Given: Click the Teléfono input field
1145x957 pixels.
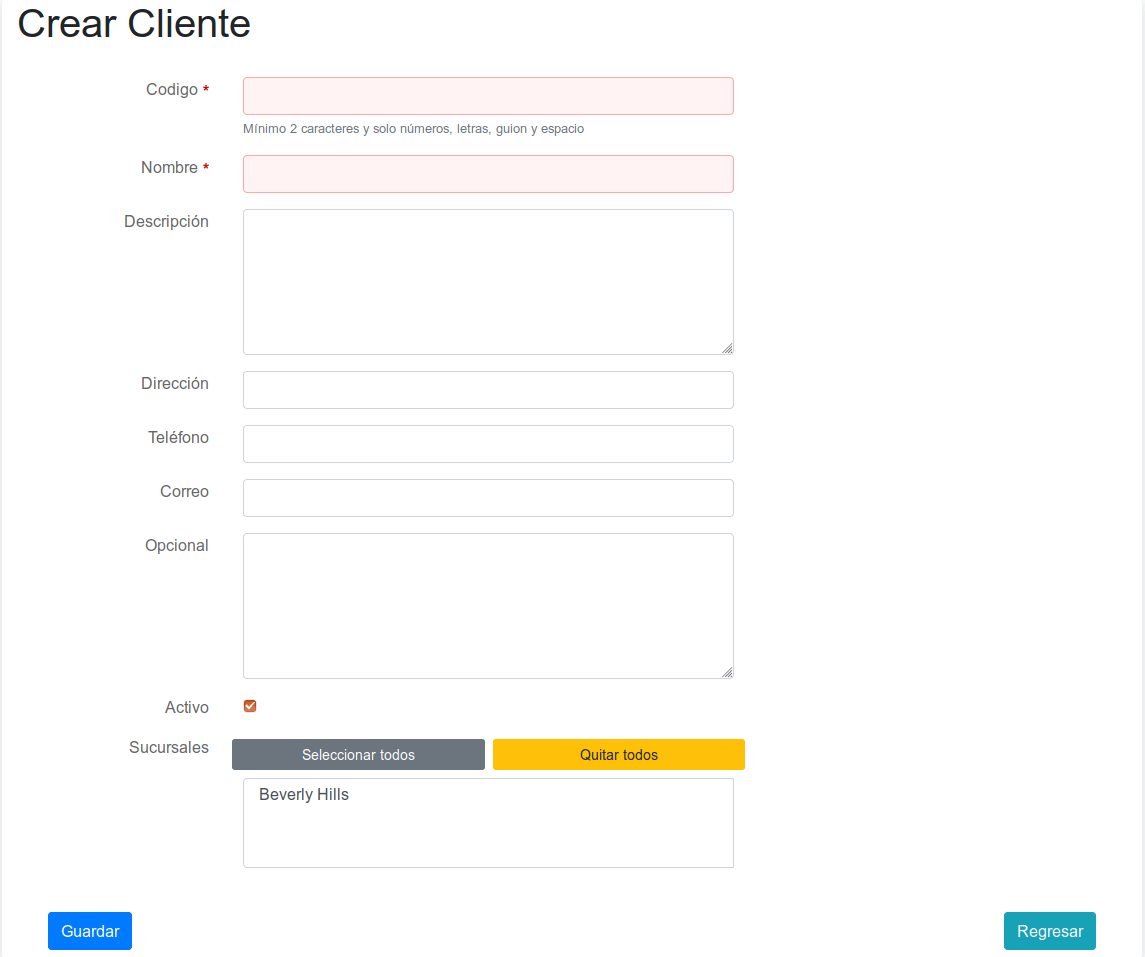Looking at the screenshot, I should (x=488, y=444).
